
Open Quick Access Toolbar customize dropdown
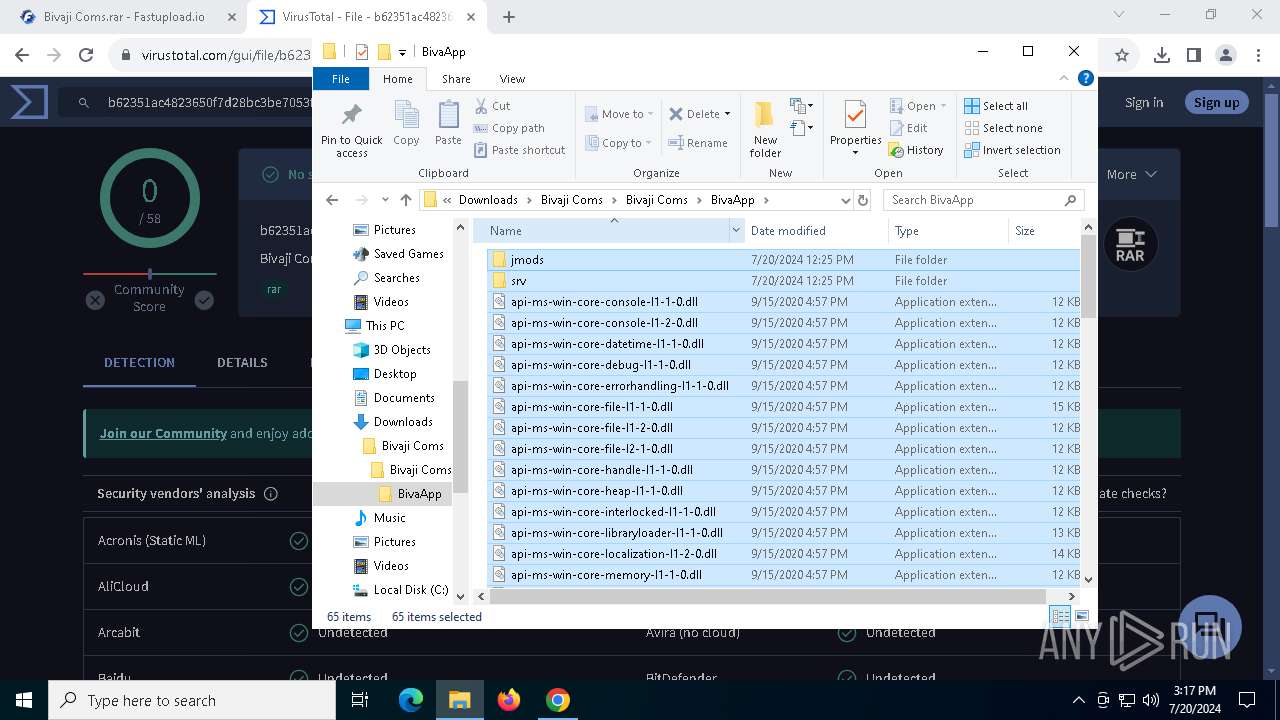pos(402,52)
